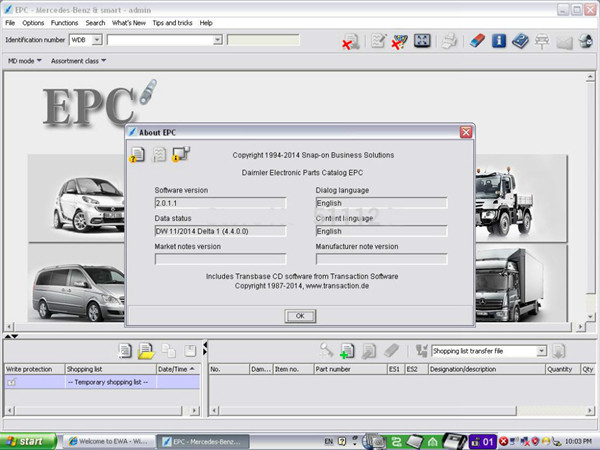Open the Tips and tricks menu
Viewport: 600px width, 450px height.
click(172, 23)
